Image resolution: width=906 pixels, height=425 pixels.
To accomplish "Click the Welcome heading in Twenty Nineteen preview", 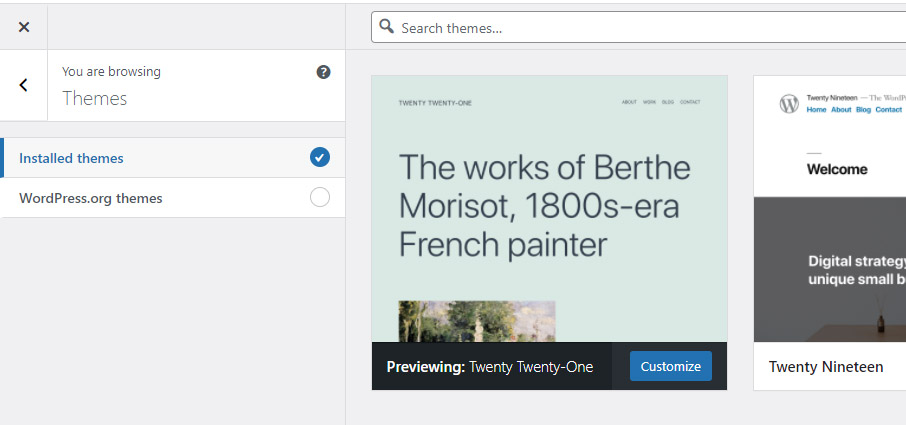I will tap(837, 169).
